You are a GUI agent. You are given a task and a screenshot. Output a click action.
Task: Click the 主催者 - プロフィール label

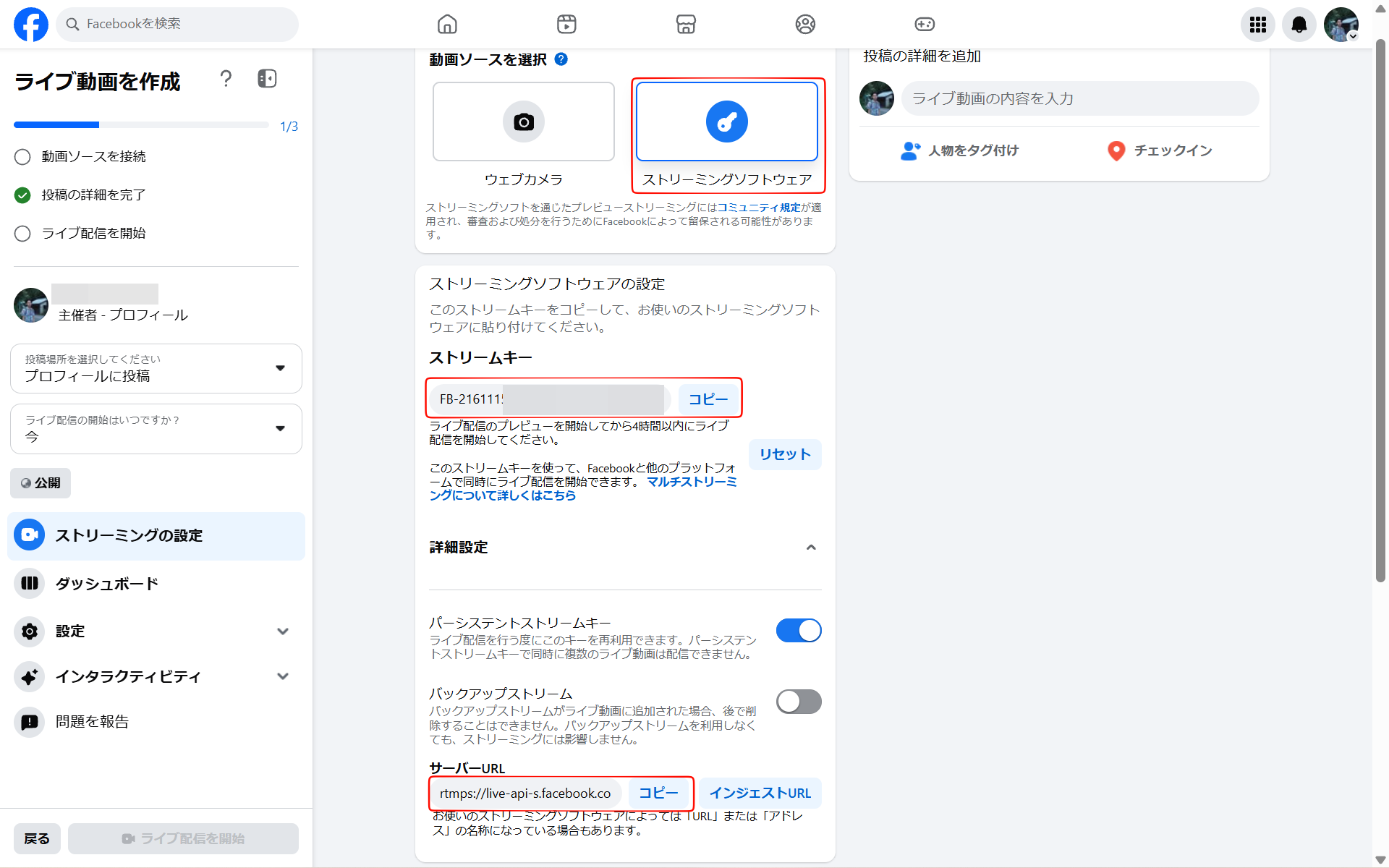pyautogui.click(x=123, y=315)
